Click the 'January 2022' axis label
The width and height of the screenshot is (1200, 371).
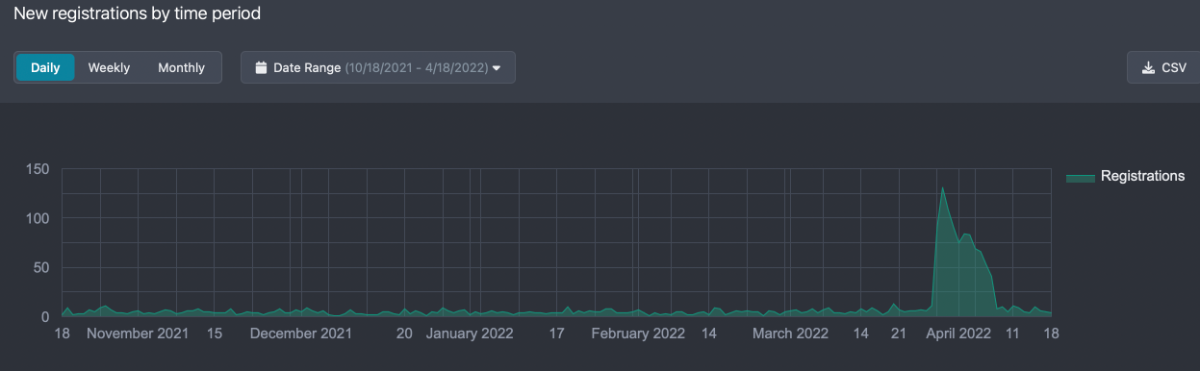469,334
